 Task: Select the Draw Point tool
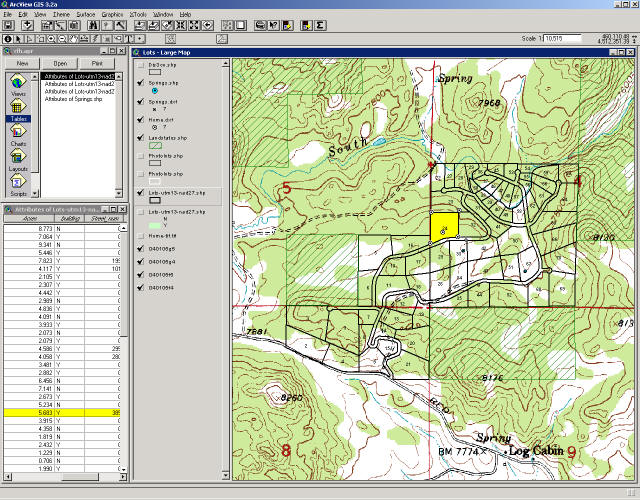(x=140, y=39)
